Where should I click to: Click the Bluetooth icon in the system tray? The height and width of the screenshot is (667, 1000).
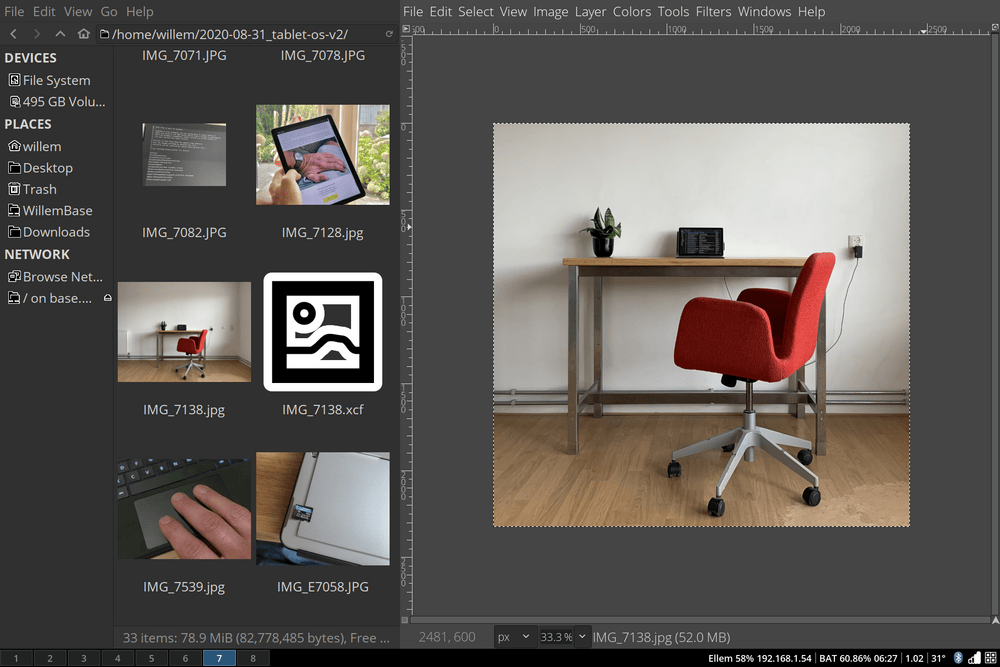click(x=958, y=658)
